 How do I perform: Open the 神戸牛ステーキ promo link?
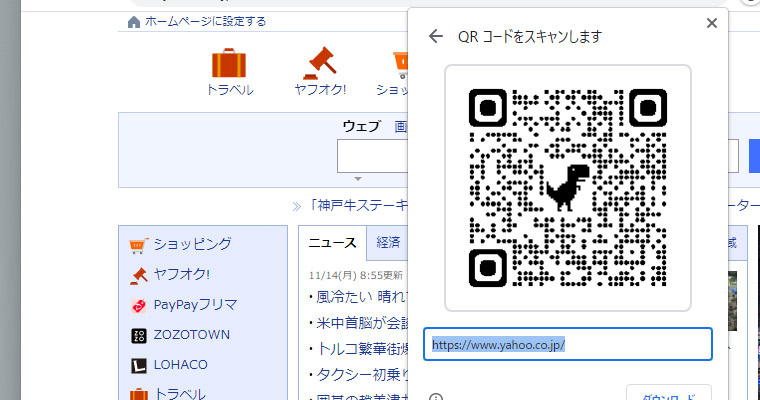359,206
